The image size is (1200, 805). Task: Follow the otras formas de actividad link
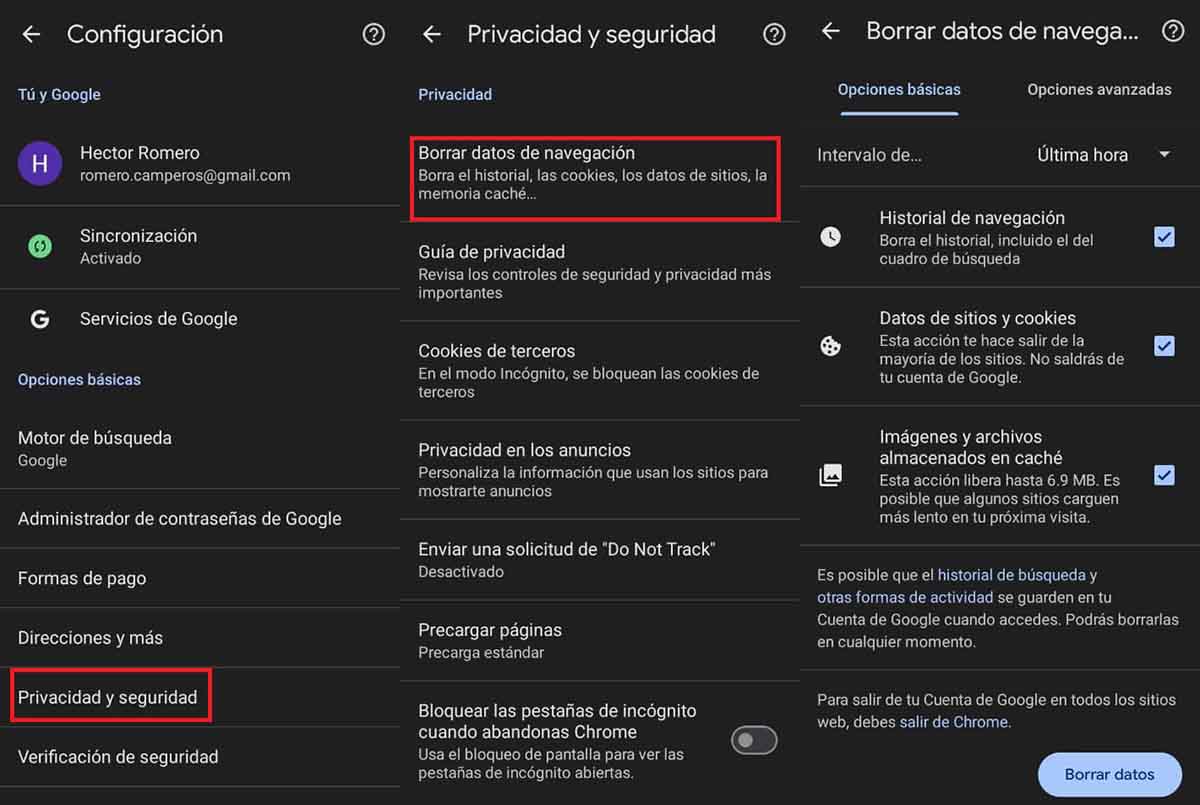click(x=905, y=597)
